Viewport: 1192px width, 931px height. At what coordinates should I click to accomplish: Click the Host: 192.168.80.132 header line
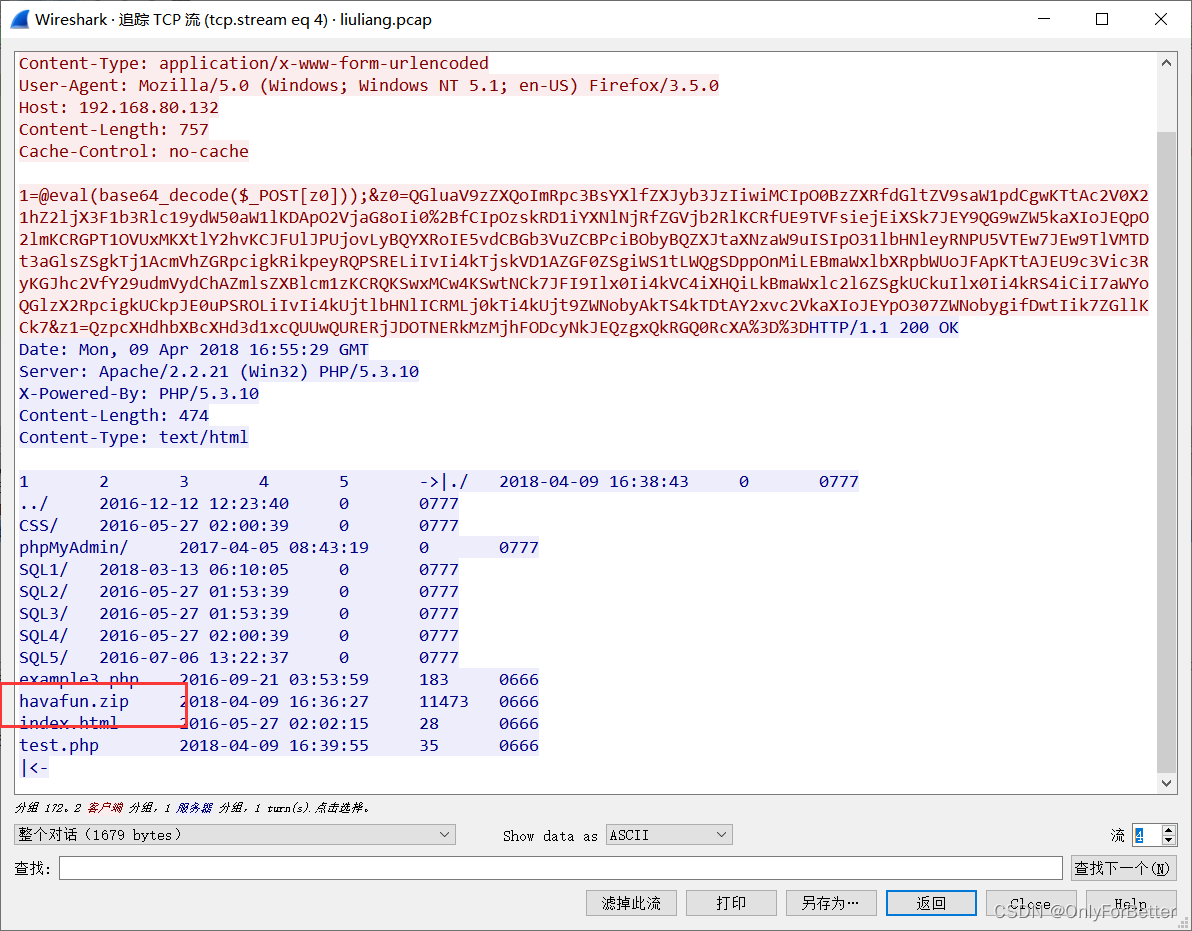pos(119,107)
